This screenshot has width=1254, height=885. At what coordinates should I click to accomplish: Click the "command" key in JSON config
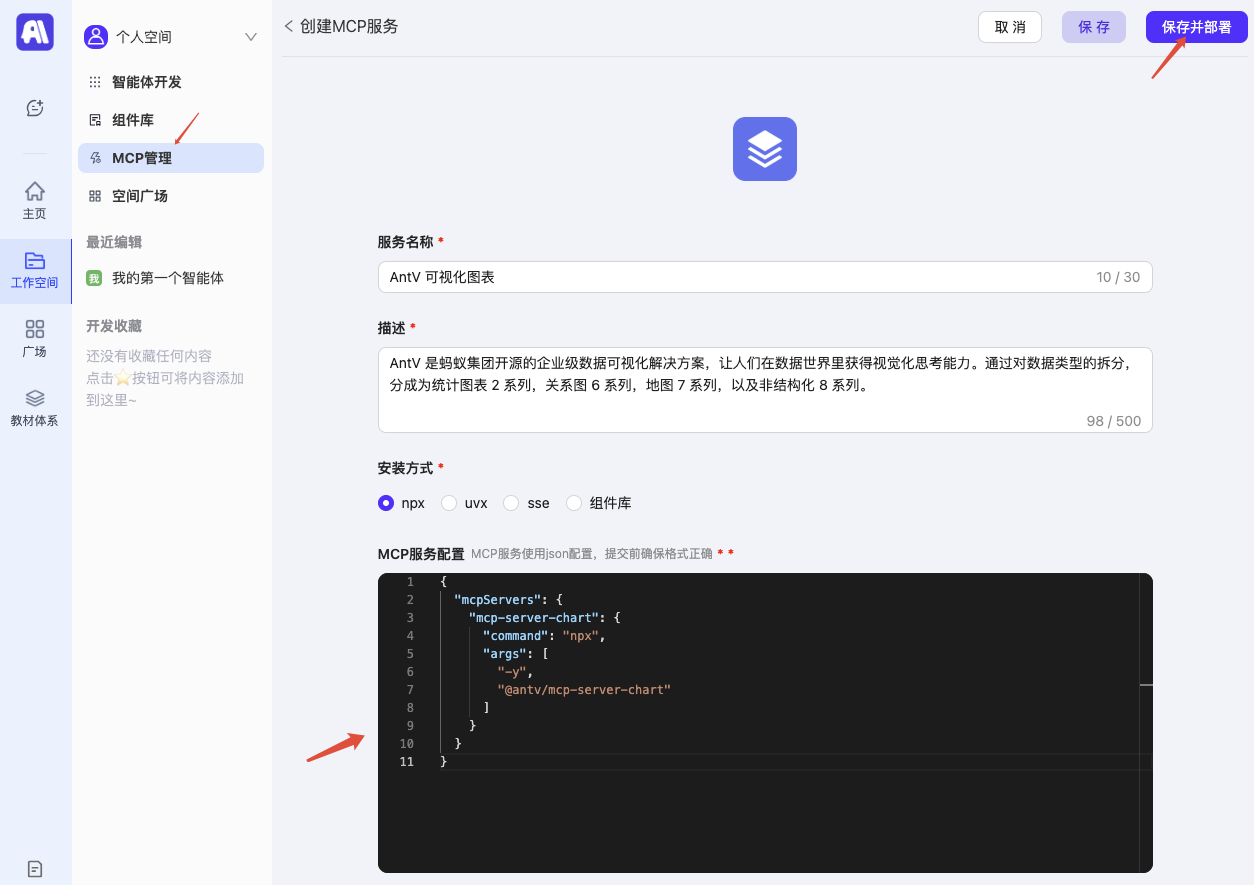point(515,636)
